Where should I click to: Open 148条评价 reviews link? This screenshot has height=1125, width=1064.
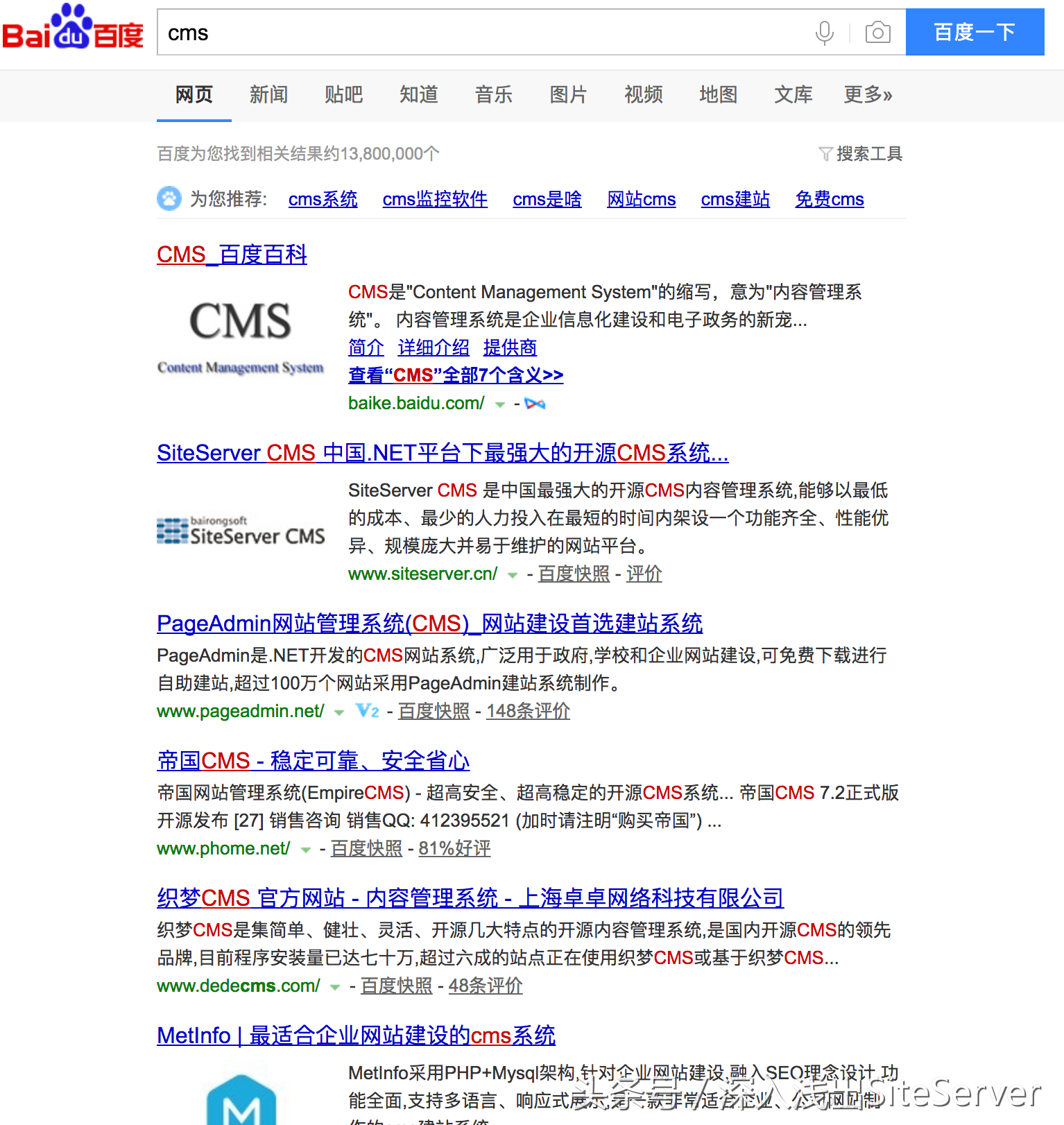click(x=528, y=711)
